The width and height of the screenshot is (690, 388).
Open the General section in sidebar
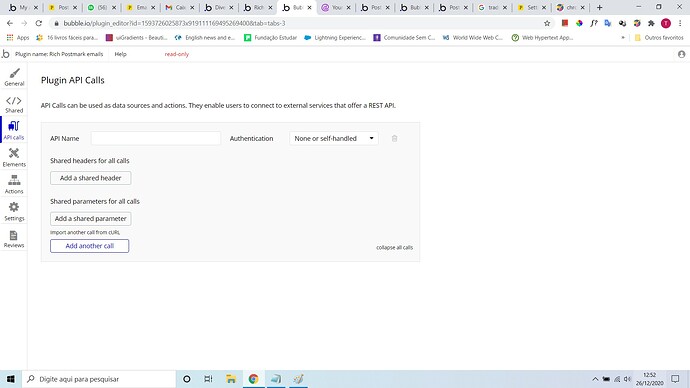14,77
